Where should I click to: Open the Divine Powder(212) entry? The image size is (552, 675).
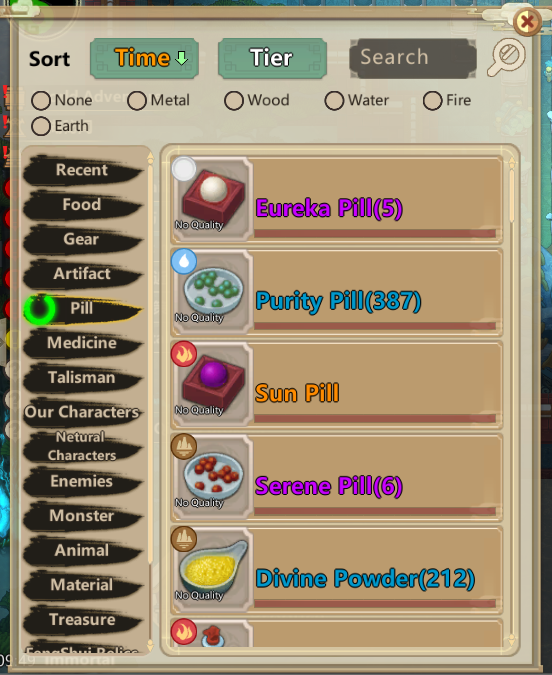pos(337,570)
